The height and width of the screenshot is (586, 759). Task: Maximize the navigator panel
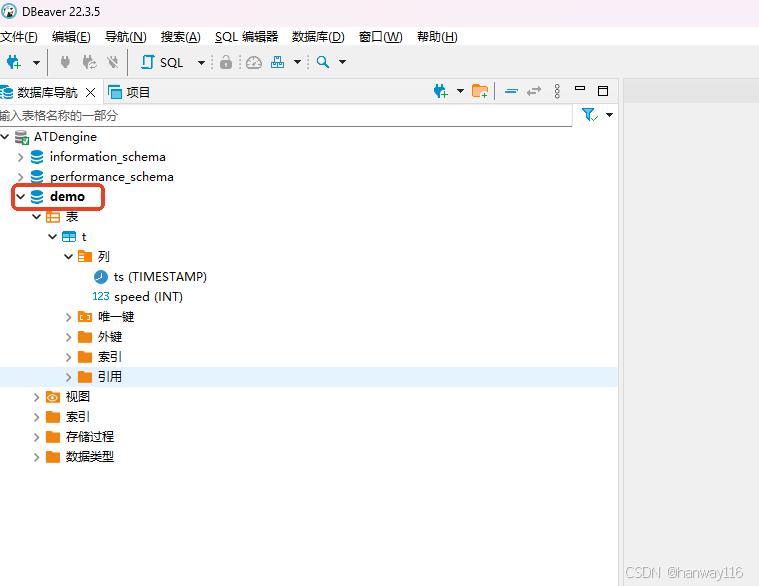[603, 91]
